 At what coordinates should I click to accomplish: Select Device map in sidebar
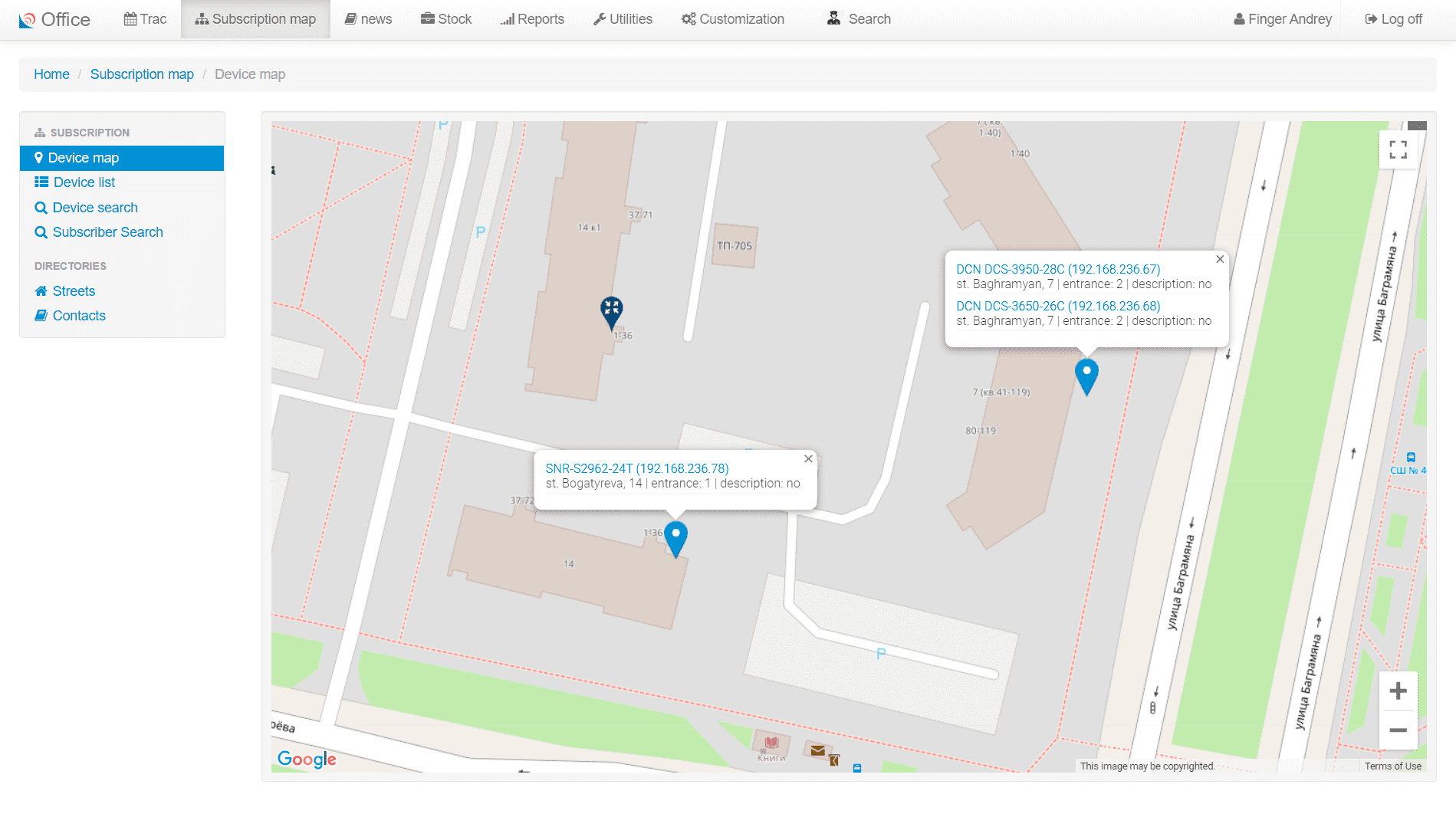pos(122,158)
